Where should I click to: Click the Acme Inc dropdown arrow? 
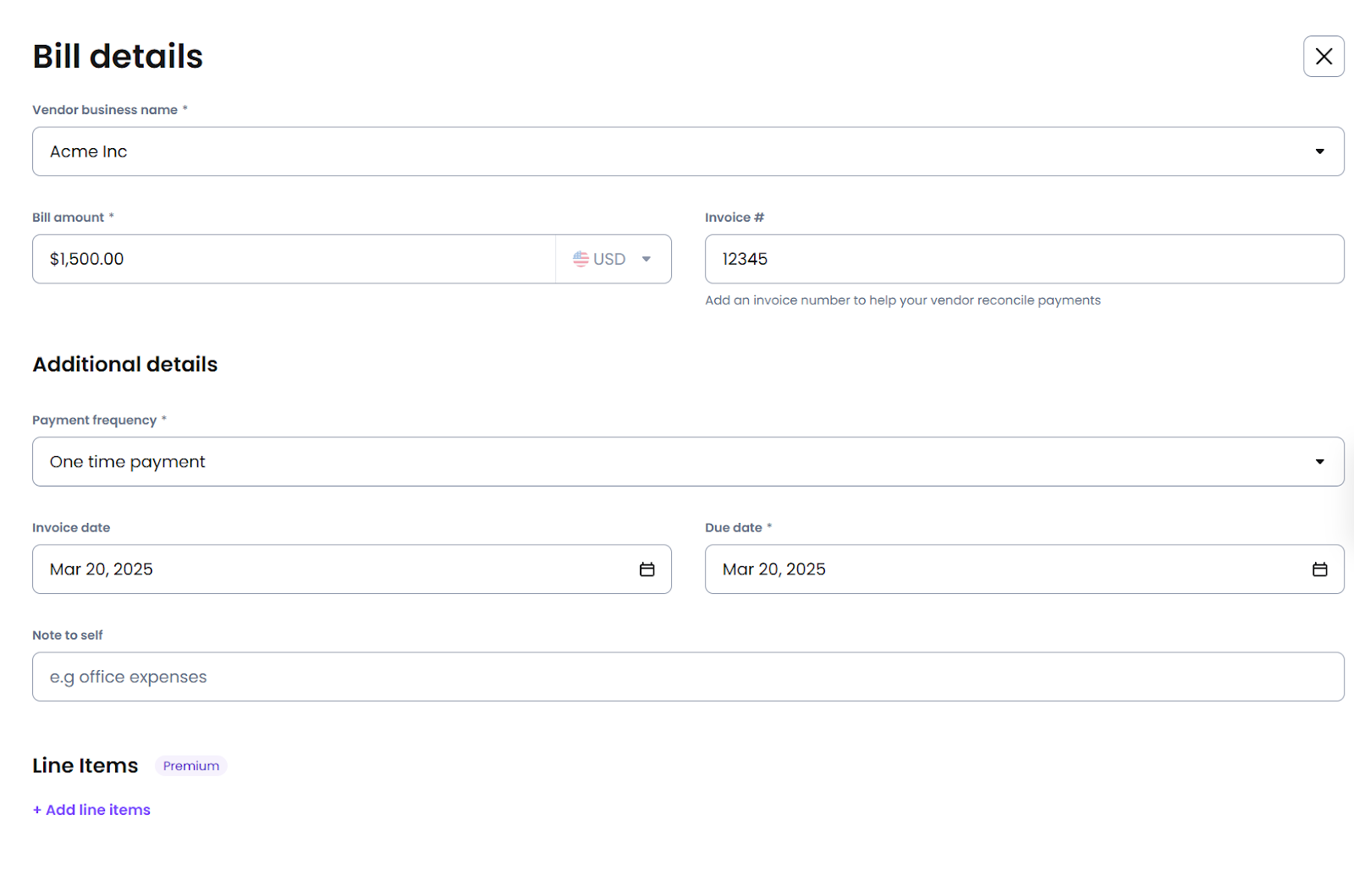pos(1319,151)
